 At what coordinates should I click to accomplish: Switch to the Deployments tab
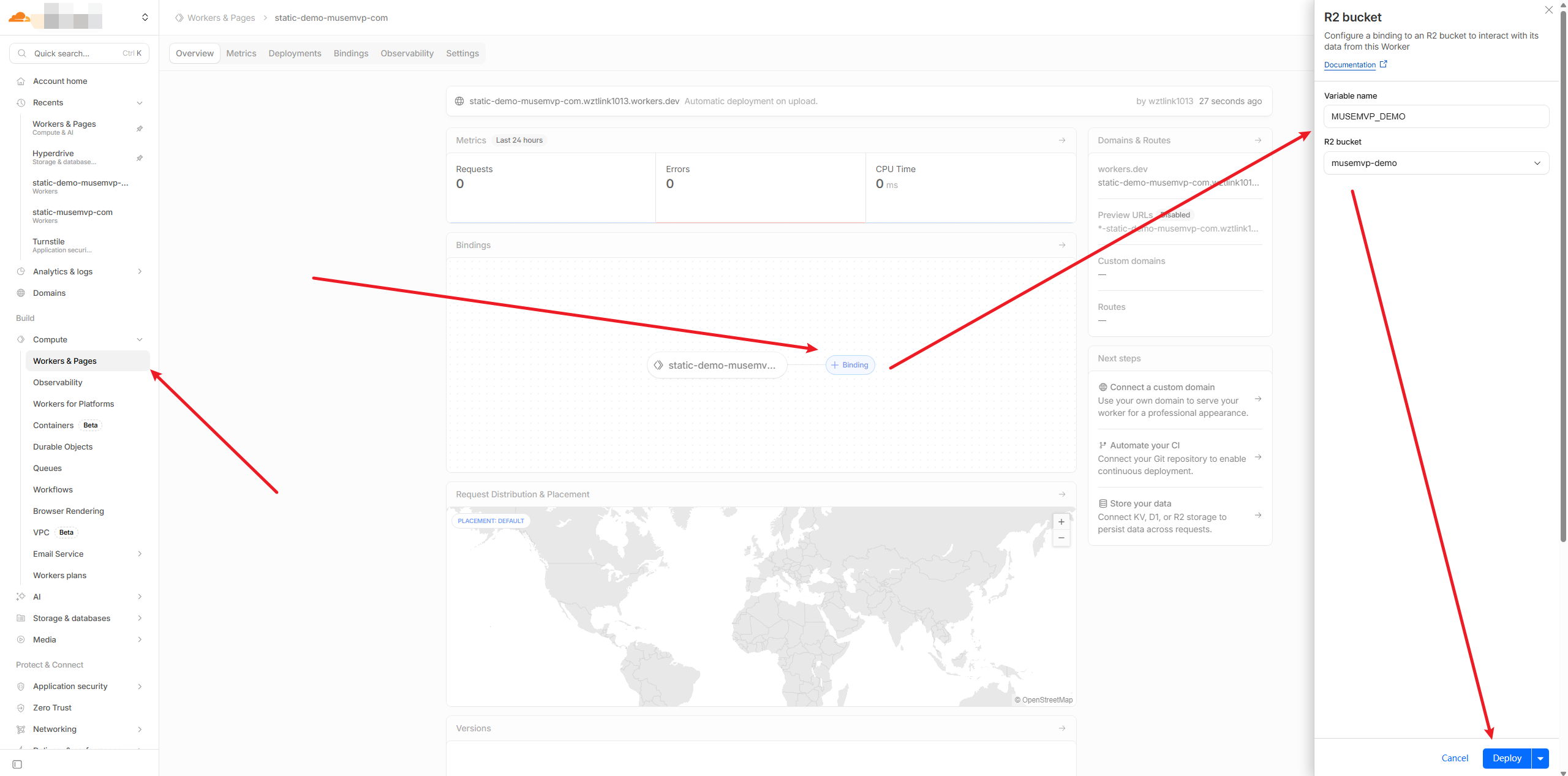[295, 53]
